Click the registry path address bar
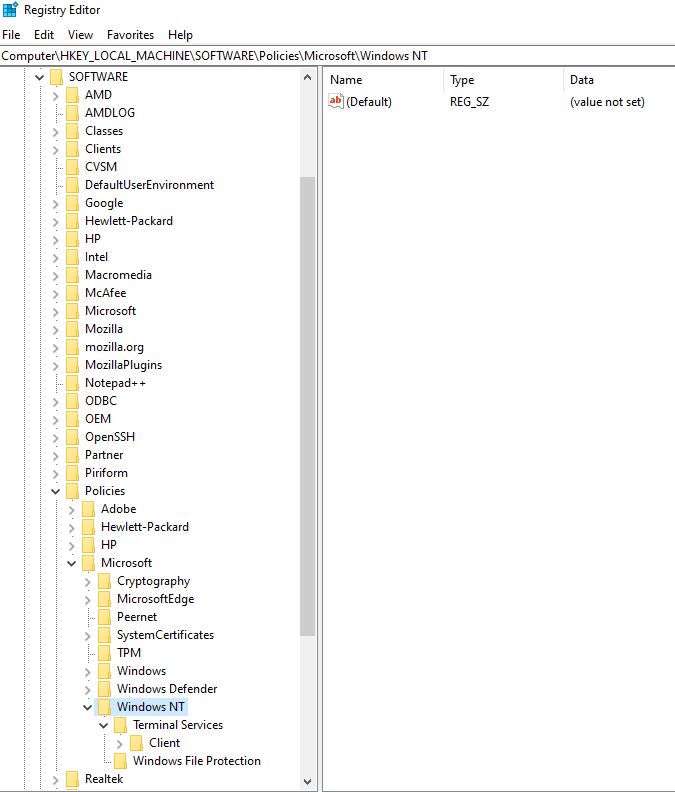The width and height of the screenshot is (675, 792). pos(338,56)
